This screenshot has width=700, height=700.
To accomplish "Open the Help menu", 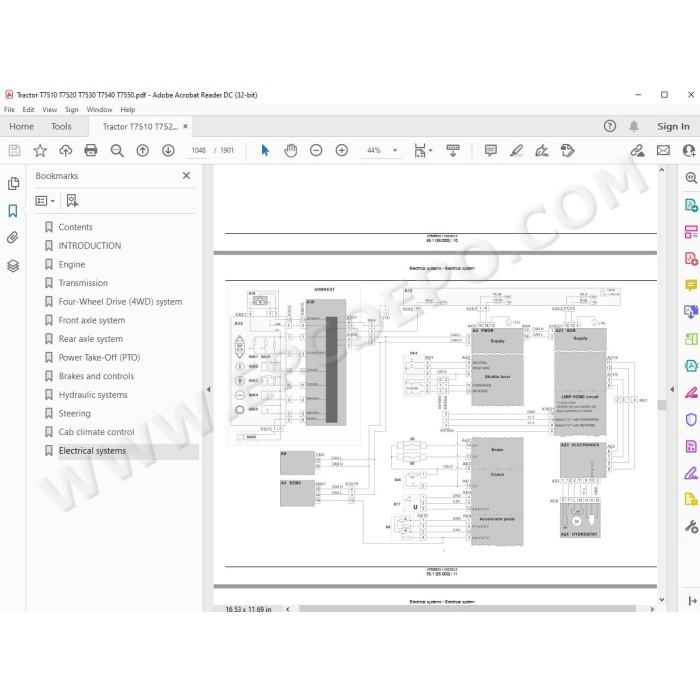I will coord(128,109).
